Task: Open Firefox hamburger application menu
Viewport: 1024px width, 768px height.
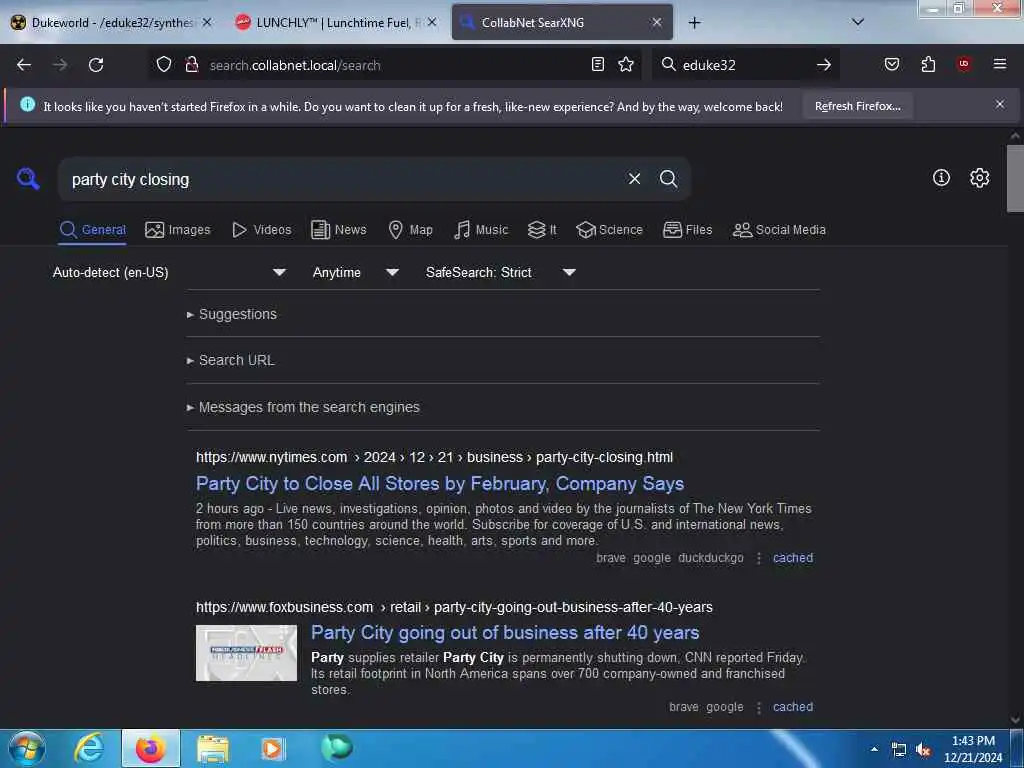Action: pos(1000,64)
